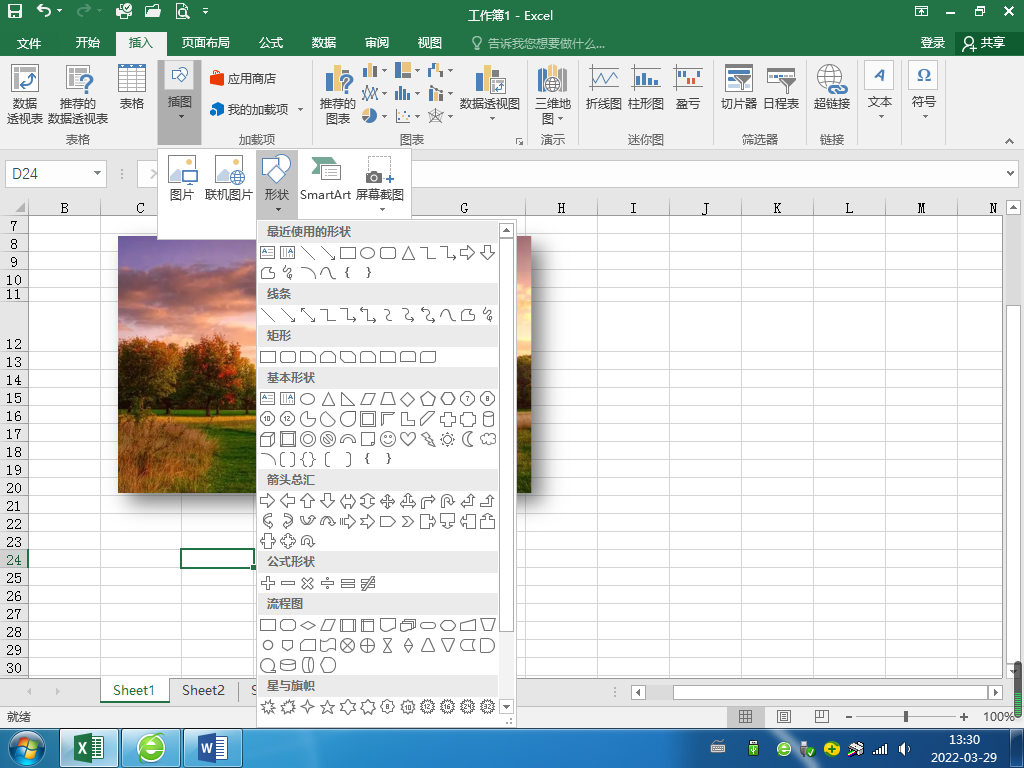The image size is (1024, 768).
Task: Expand 我的加载项 add-ins arrow
Action: 300,109
